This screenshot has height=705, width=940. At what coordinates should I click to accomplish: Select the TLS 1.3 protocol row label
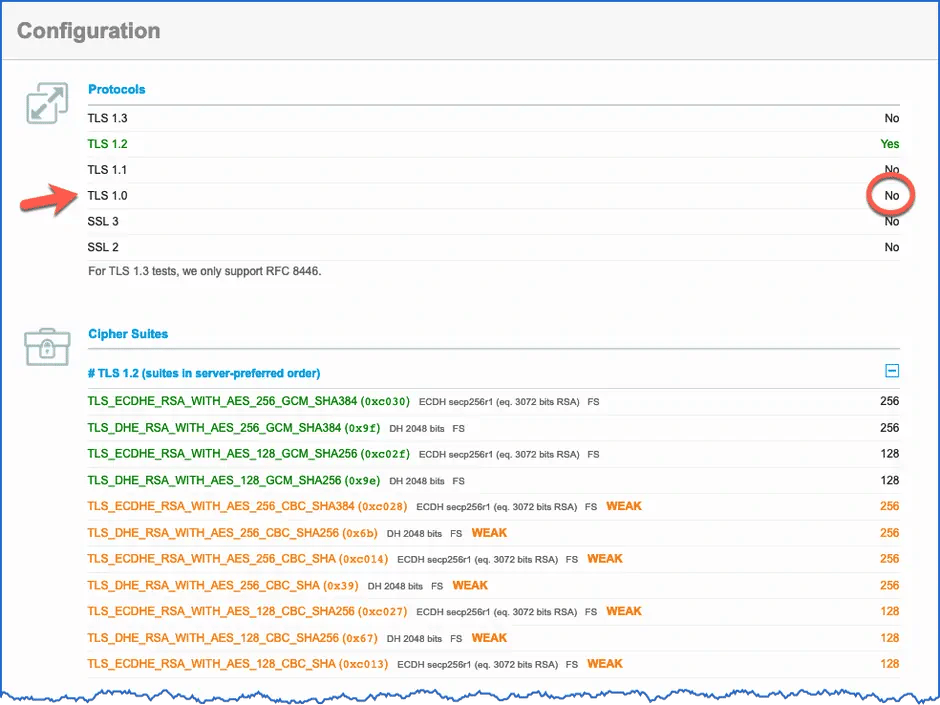tap(107, 118)
